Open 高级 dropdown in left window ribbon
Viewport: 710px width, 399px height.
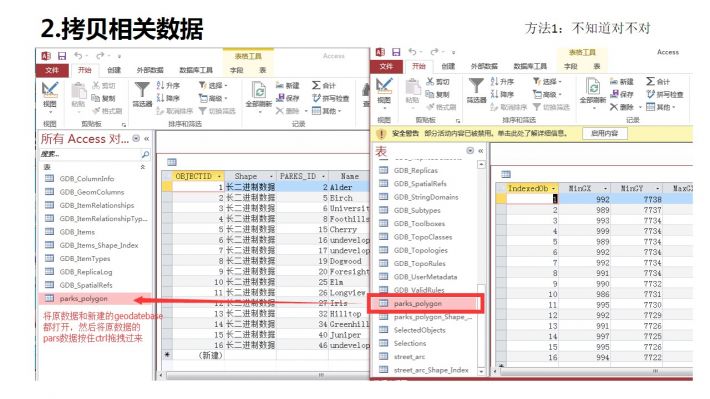click(x=213, y=98)
